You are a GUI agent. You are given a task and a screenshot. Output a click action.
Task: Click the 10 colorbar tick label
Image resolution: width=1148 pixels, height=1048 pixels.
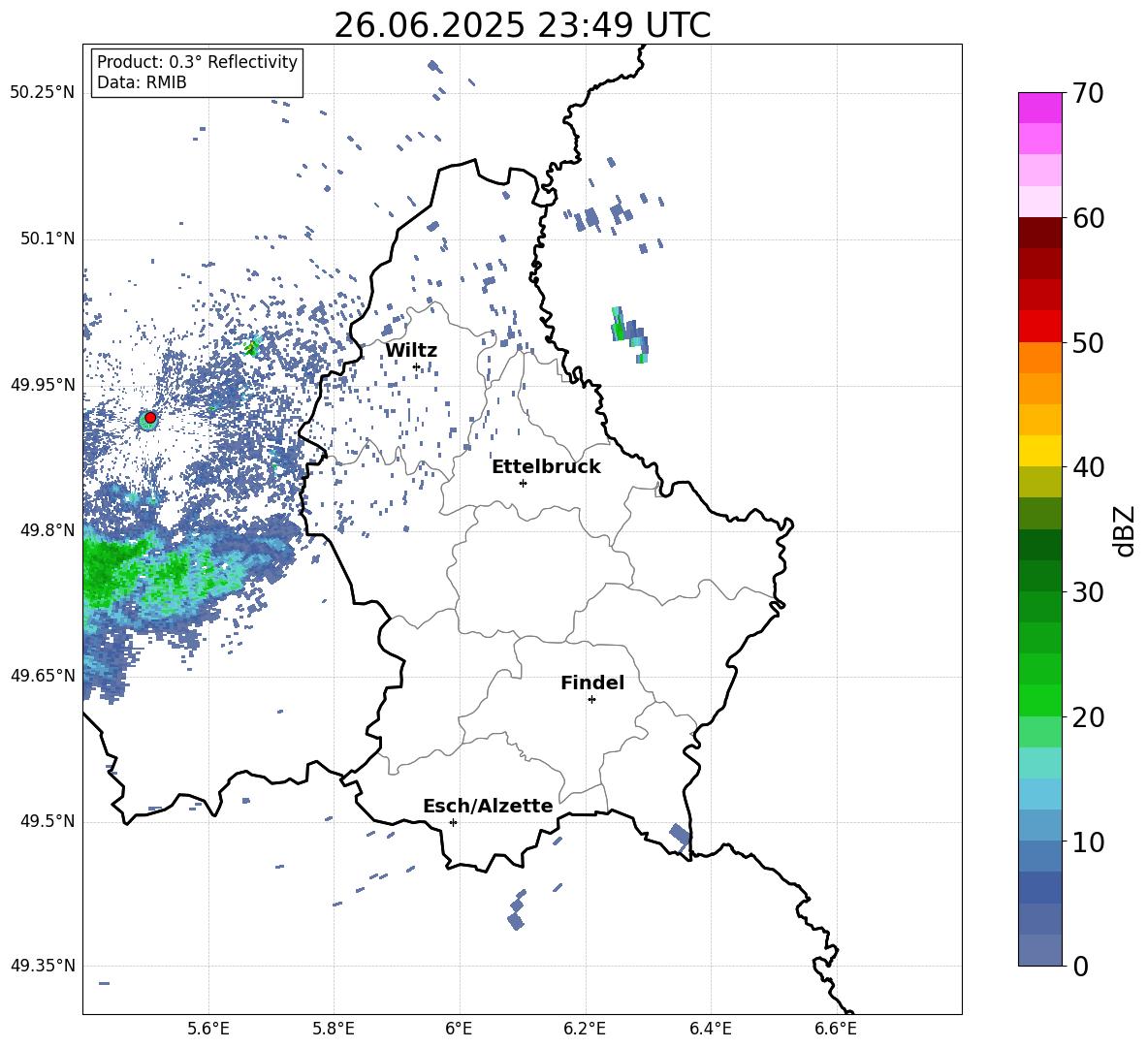[1088, 842]
